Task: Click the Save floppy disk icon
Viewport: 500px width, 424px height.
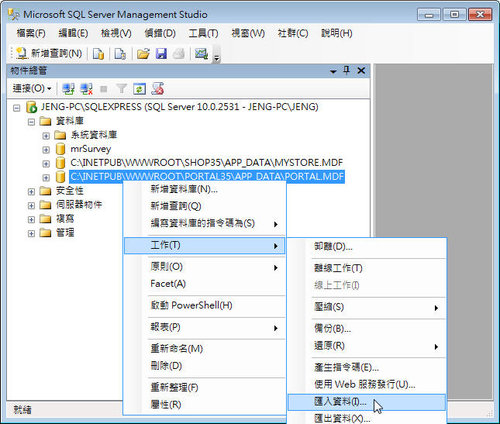Action: [161, 54]
